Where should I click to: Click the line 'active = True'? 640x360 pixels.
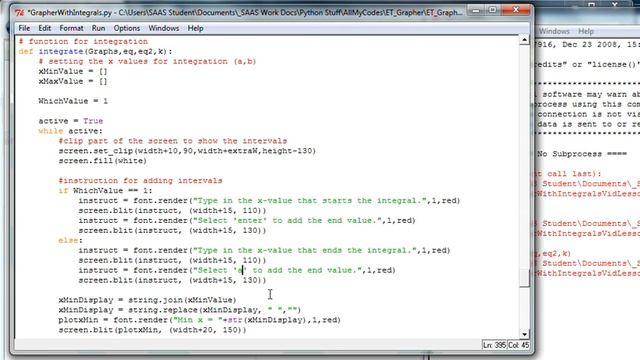(x=71, y=121)
